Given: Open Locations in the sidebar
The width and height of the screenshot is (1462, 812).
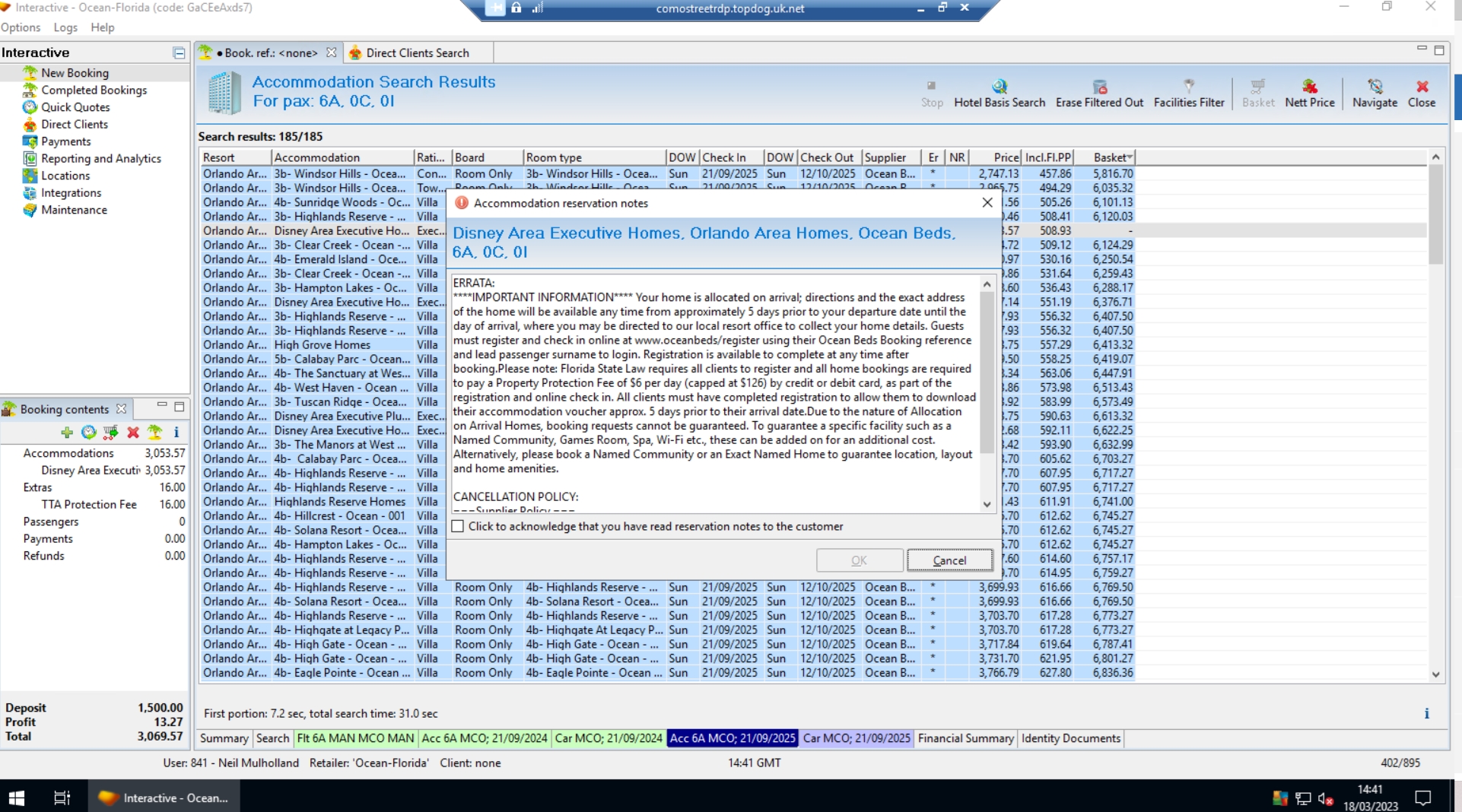Looking at the screenshot, I should click(65, 176).
